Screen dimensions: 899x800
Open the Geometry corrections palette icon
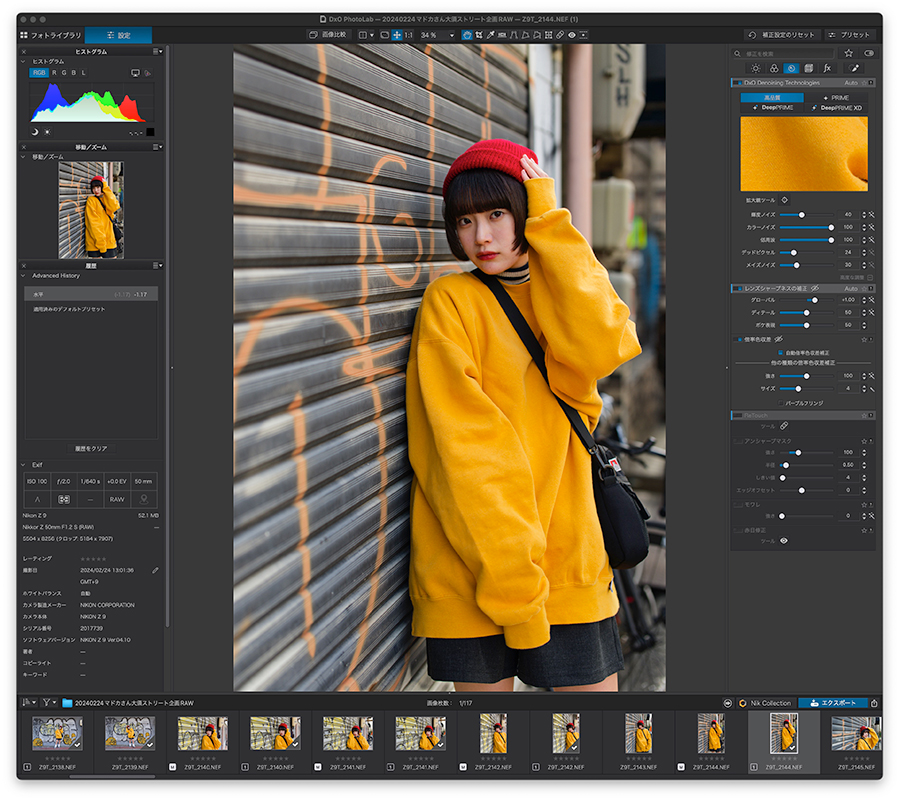809,68
